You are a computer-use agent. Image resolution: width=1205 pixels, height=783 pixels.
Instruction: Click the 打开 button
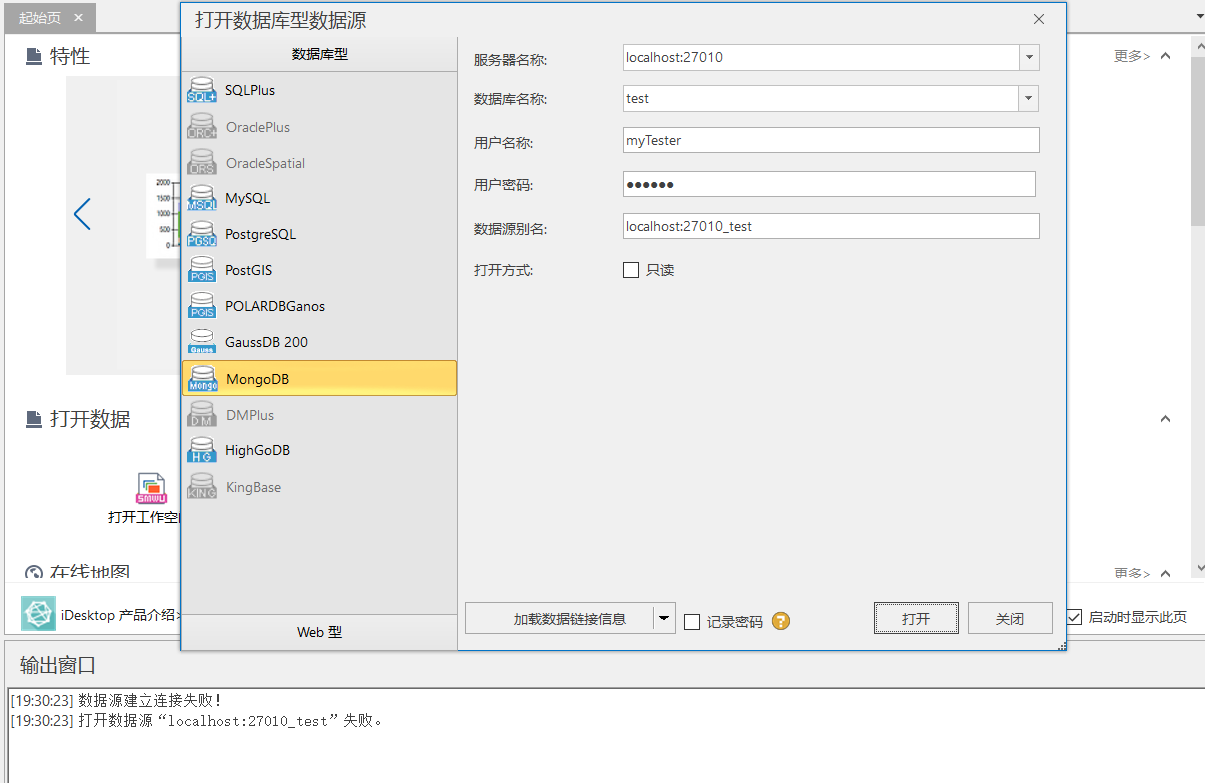click(x=916, y=619)
